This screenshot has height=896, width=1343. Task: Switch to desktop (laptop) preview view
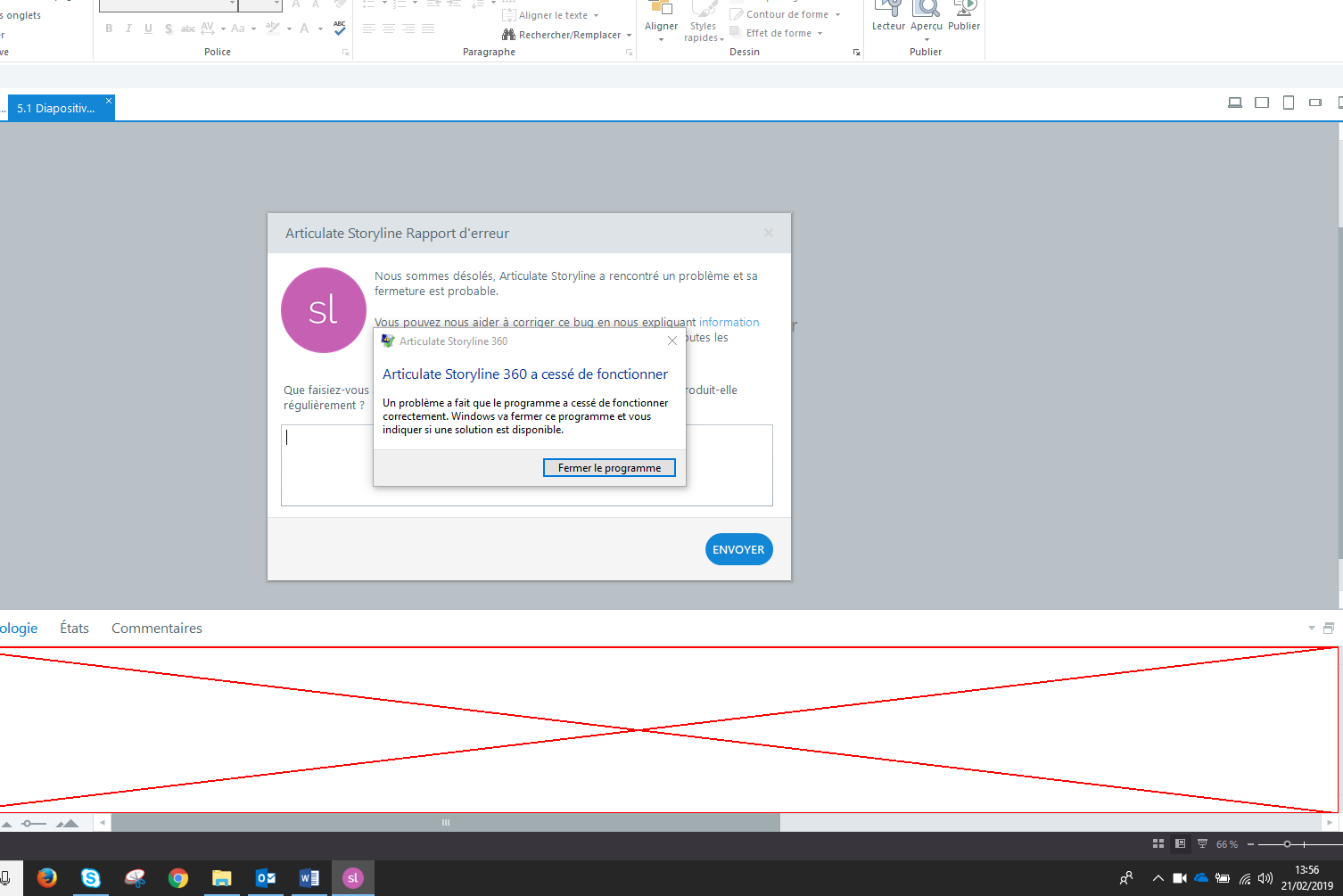[1235, 103]
